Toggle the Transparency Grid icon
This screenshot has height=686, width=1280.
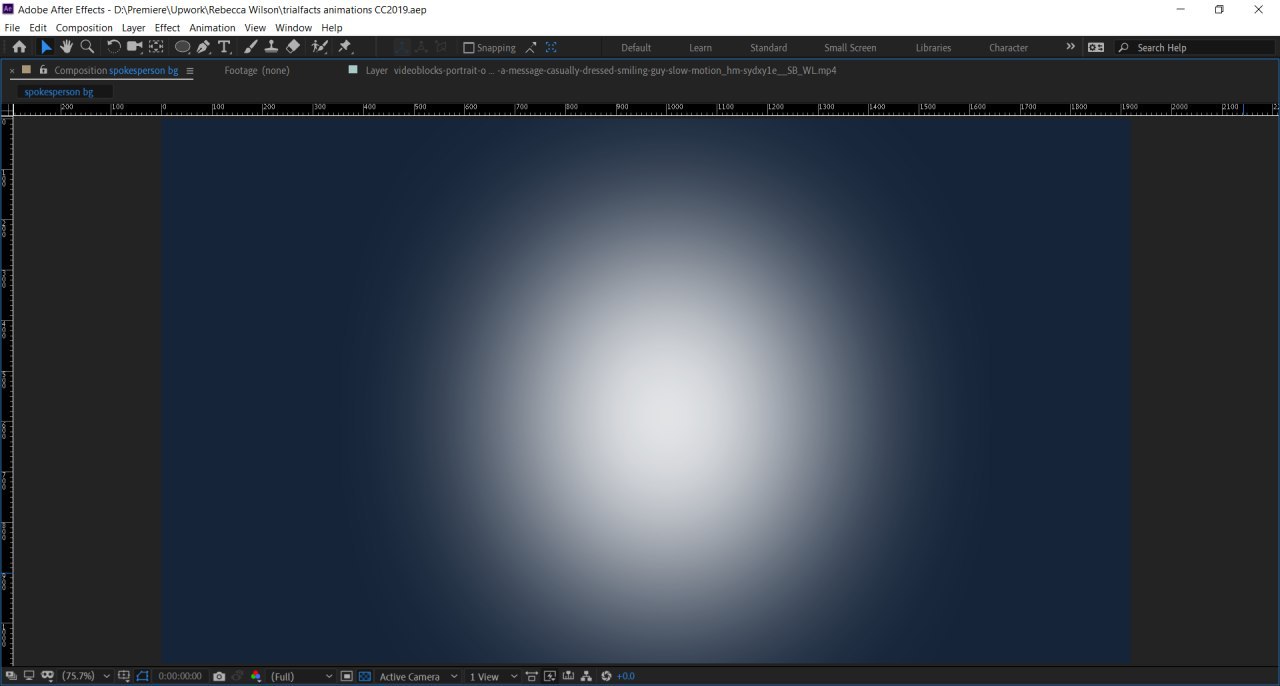365,676
